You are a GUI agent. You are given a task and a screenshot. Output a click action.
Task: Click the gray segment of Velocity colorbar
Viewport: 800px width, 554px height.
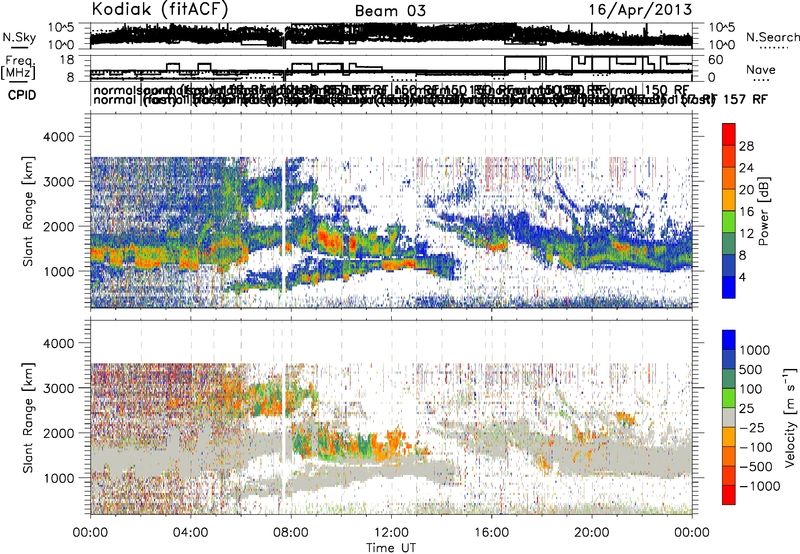click(x=729, y=417)
